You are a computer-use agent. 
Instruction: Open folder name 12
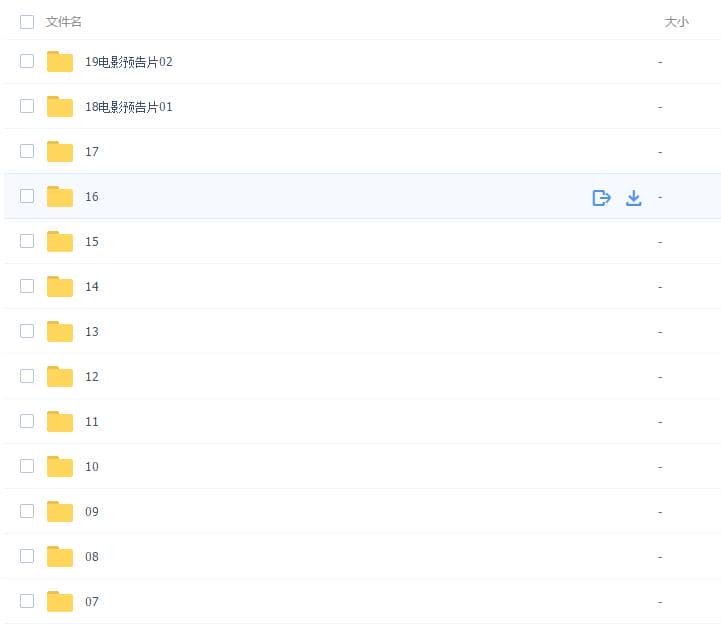tap(92, 377)
